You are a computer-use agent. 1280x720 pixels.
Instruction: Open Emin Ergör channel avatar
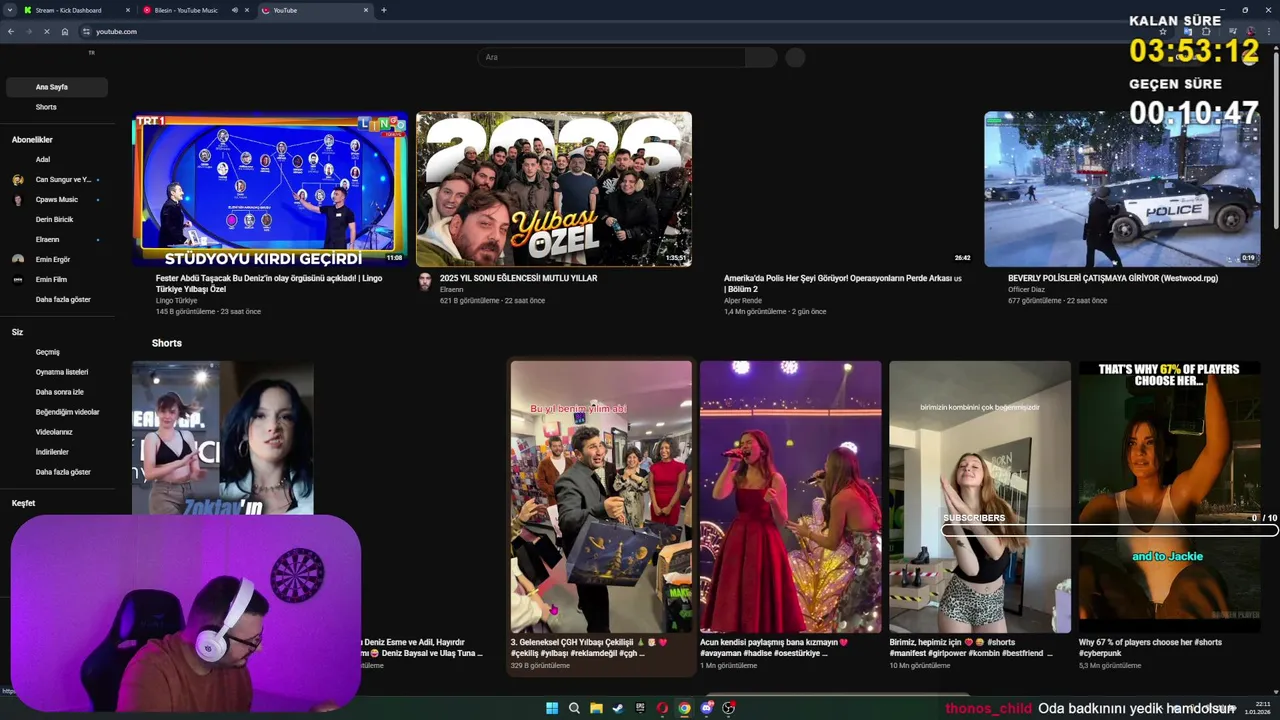(18, 260)
